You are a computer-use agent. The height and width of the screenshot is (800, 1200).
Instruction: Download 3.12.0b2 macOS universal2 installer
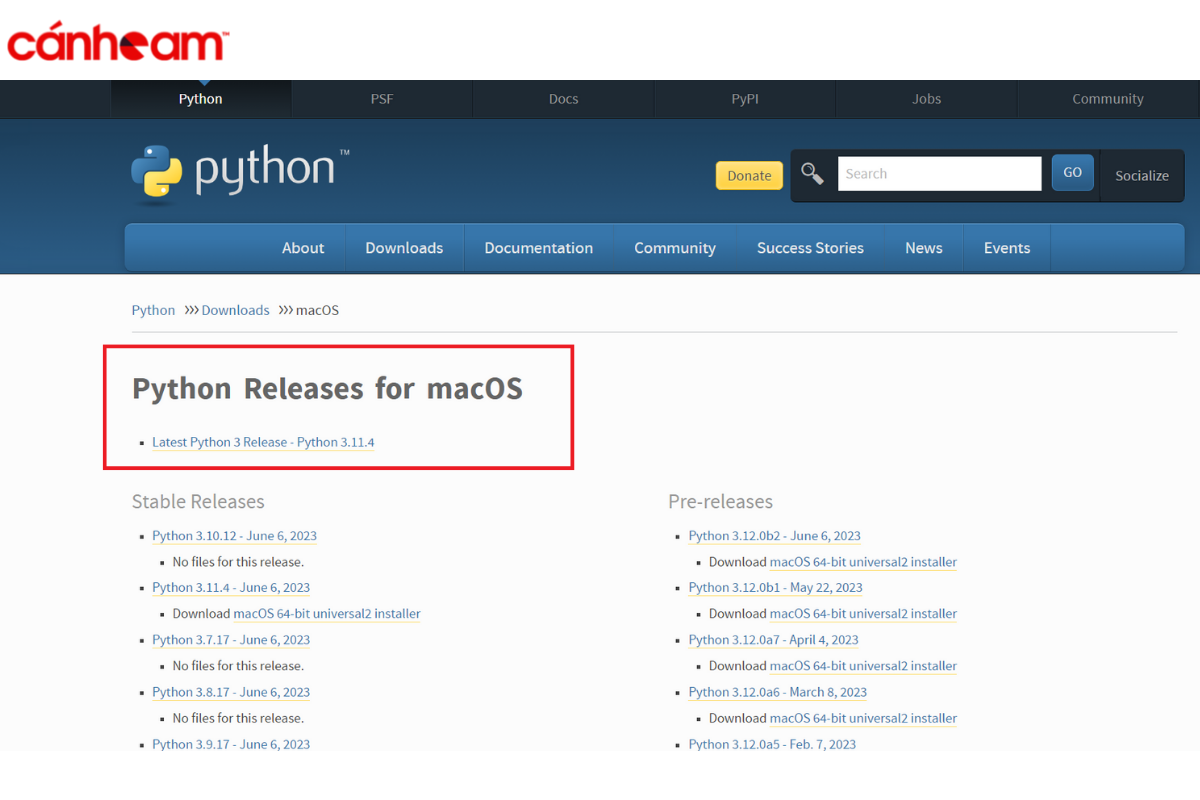pyautogui.click(x=863, y=562)
